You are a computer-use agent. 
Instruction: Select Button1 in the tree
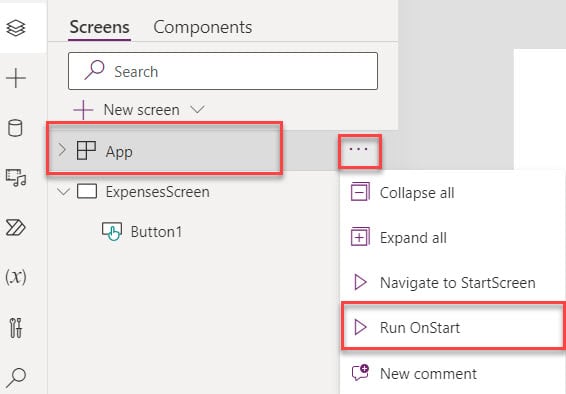[156, 232]
